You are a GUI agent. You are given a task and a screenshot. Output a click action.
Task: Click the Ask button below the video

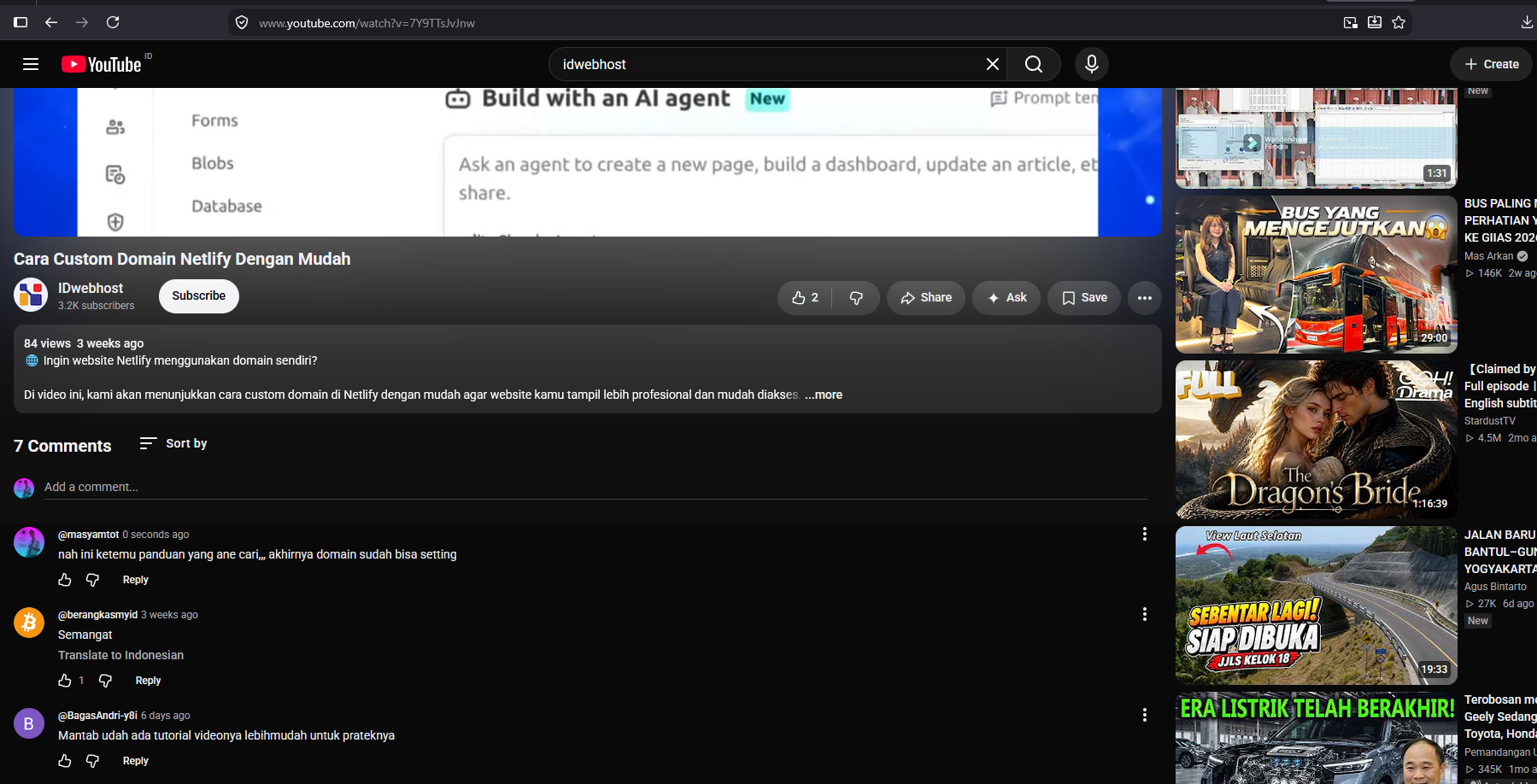pyautogui.click(x=1006, y=298)
